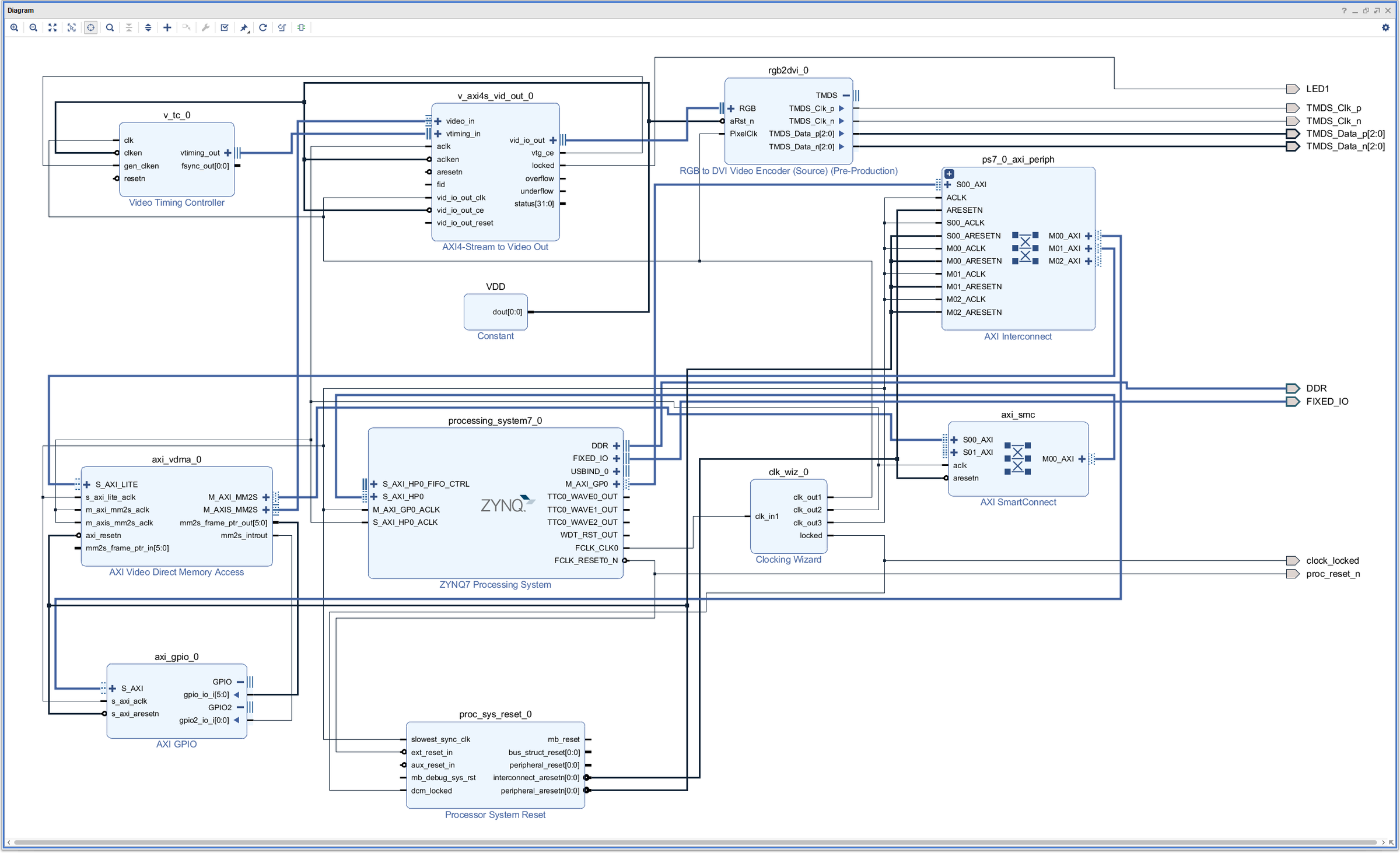Expand M00_AXI on axi_smc block

click(x=1082, y=459)
